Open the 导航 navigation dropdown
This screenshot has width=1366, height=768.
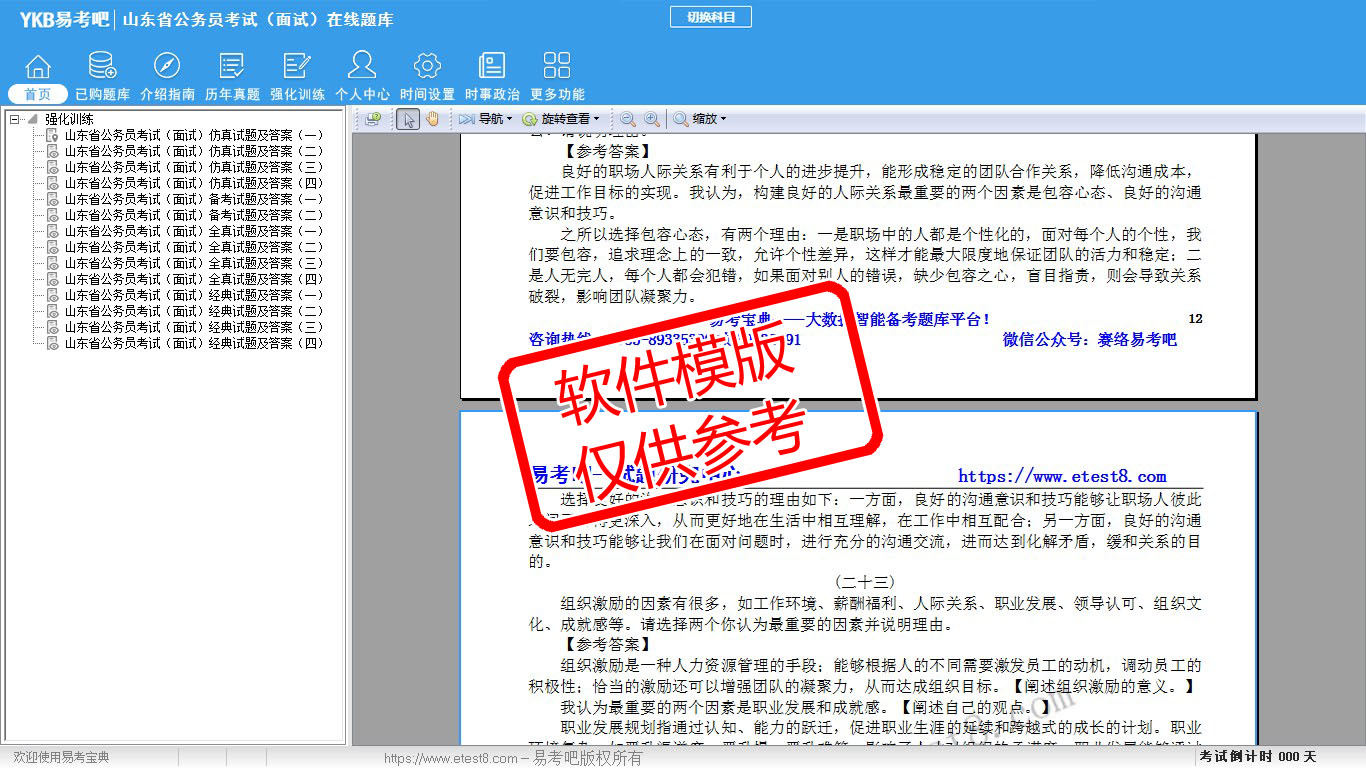[x=486, y=119]
